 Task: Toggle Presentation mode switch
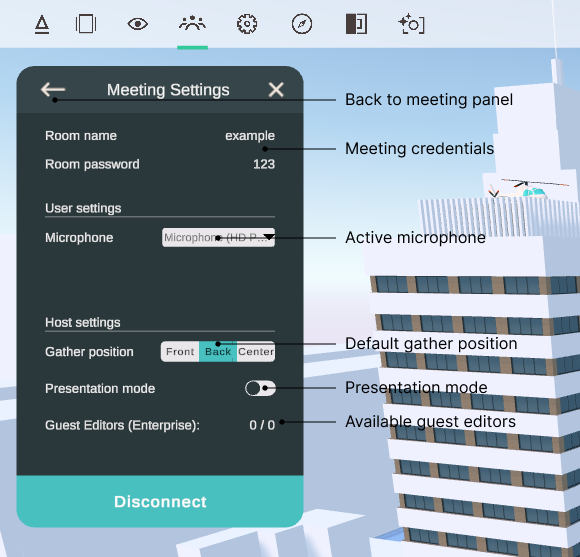260,388
